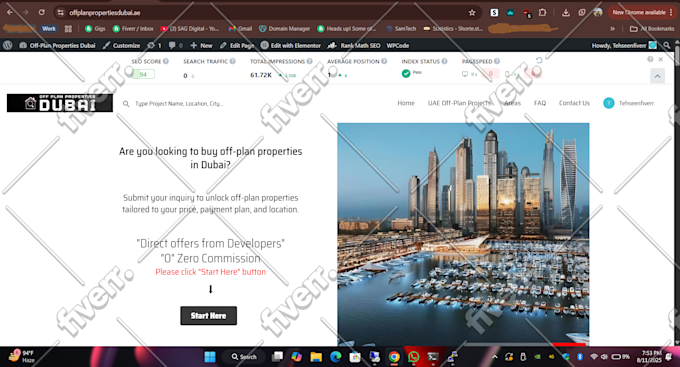
Task: Close the Rank Math analytics bar
Action: tap(660, 59)
